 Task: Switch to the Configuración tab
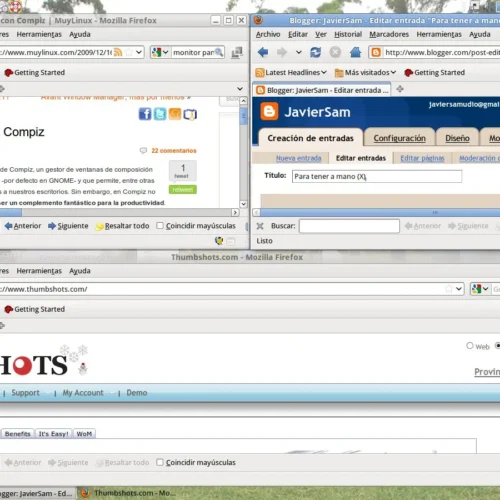click(399, 138)
